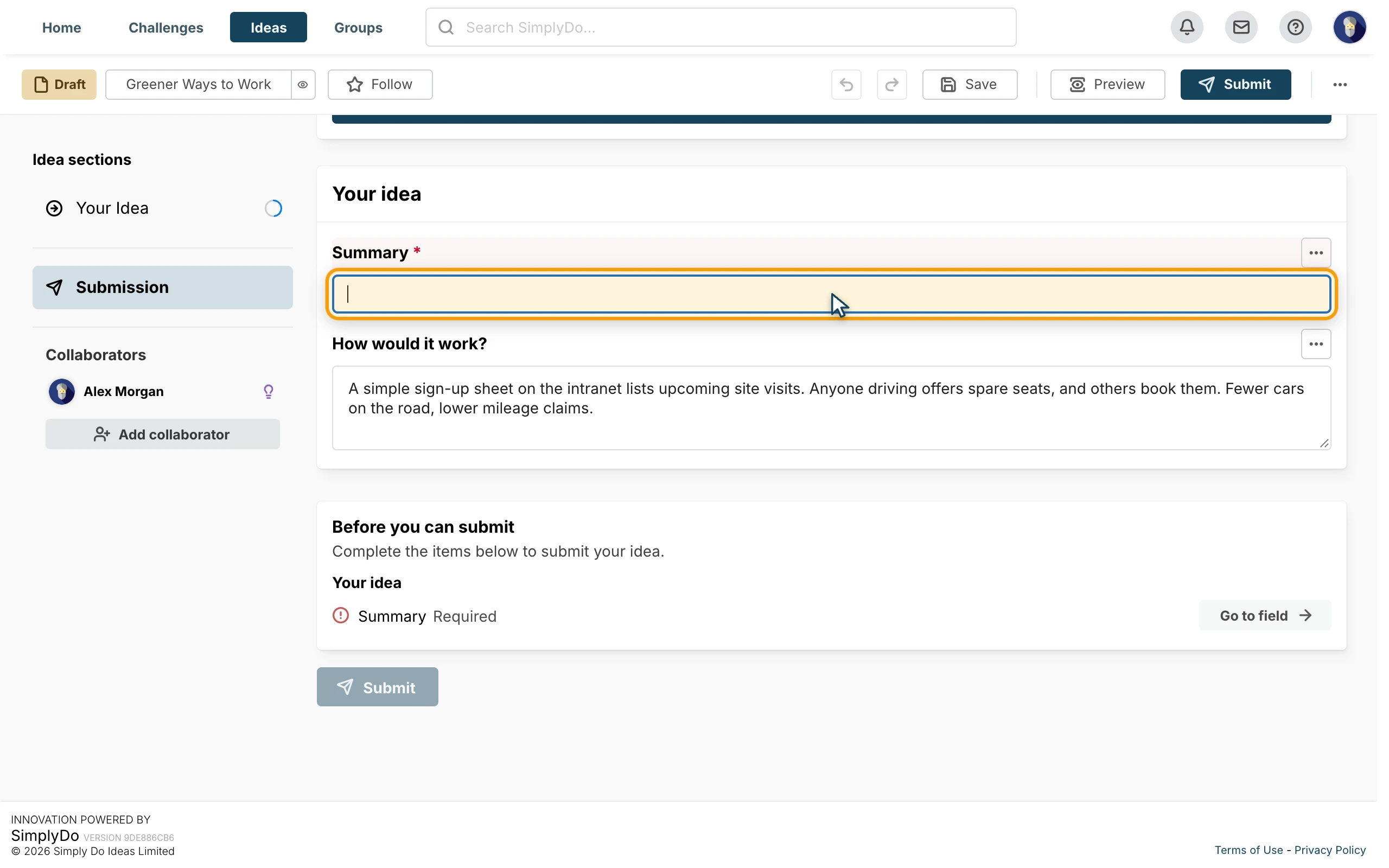Add a collaborator

tap(162, 434)
